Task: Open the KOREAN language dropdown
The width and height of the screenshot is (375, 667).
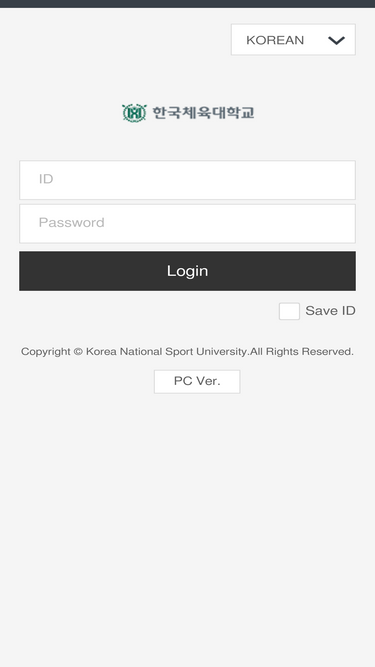Action: click(293, 40)
